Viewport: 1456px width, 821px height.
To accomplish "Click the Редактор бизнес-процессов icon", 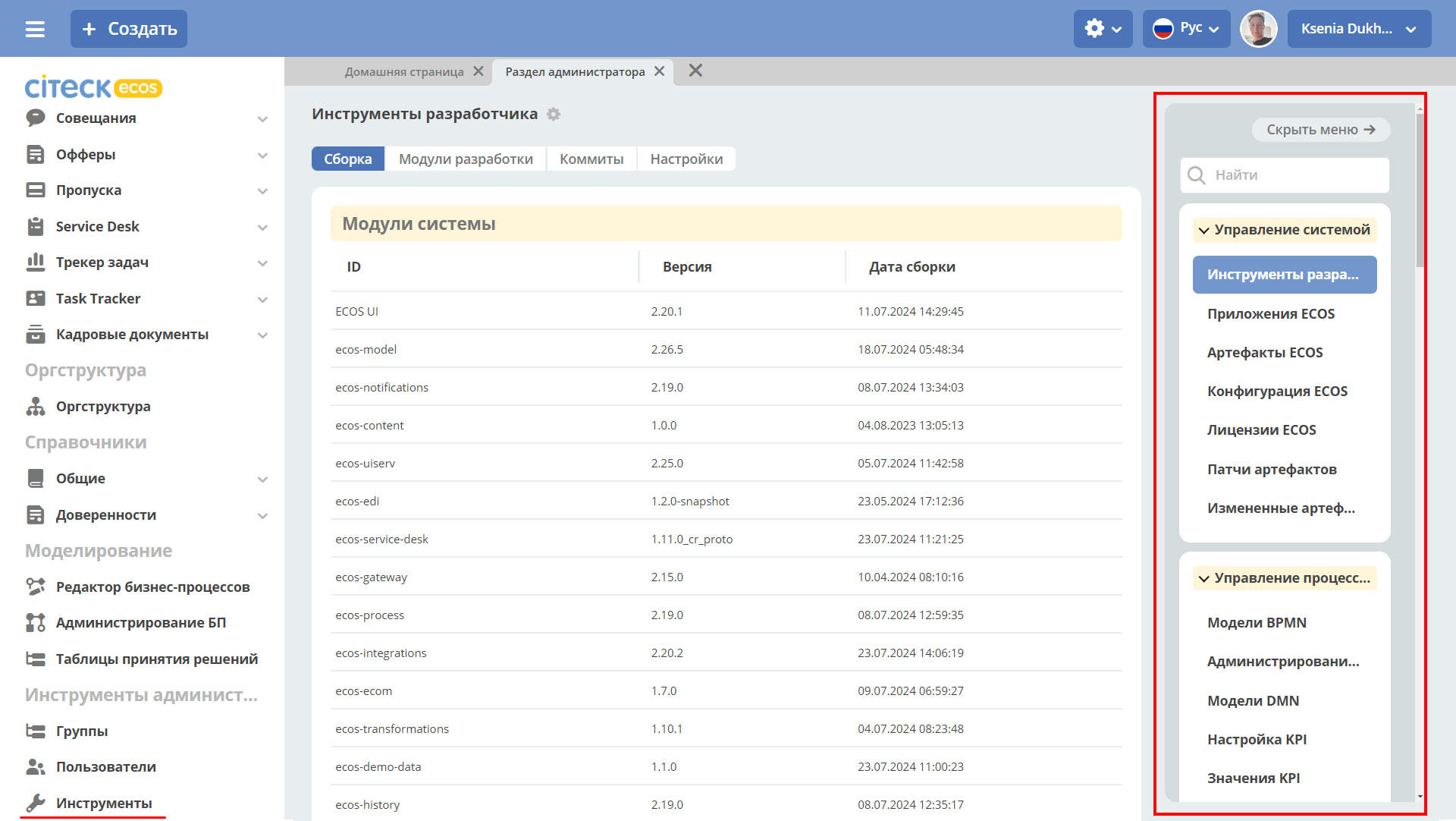I will [36, 587].
